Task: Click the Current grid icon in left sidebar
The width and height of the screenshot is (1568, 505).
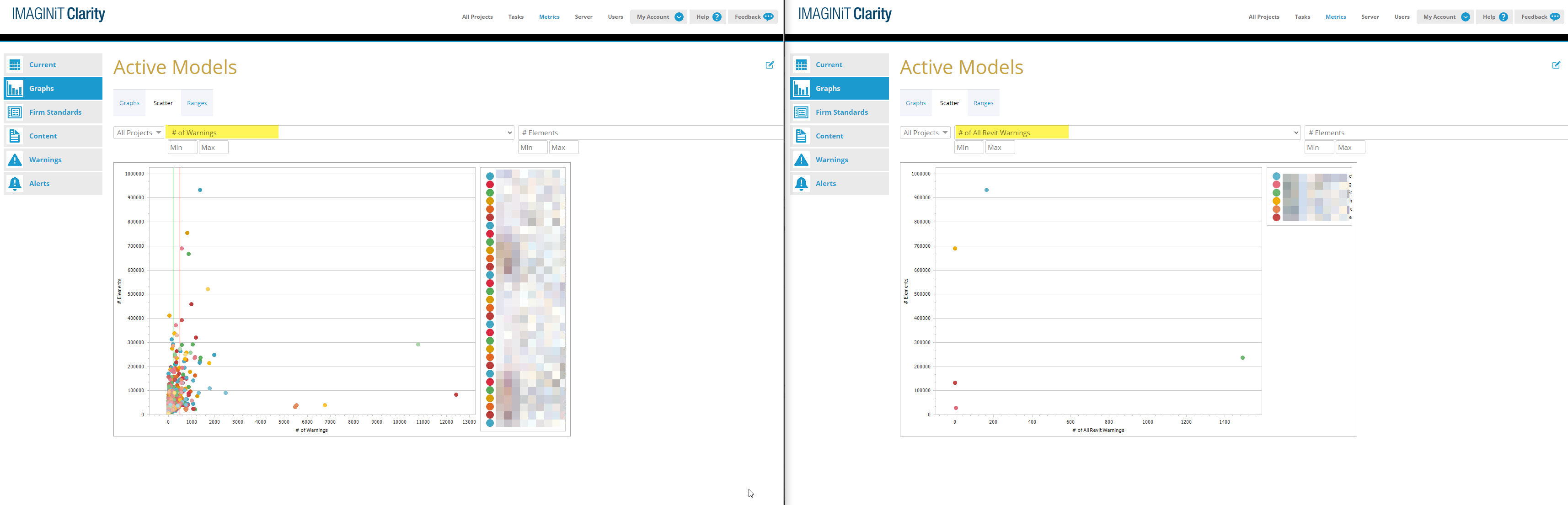Action: pyautogui.click(x=15, y=64)
